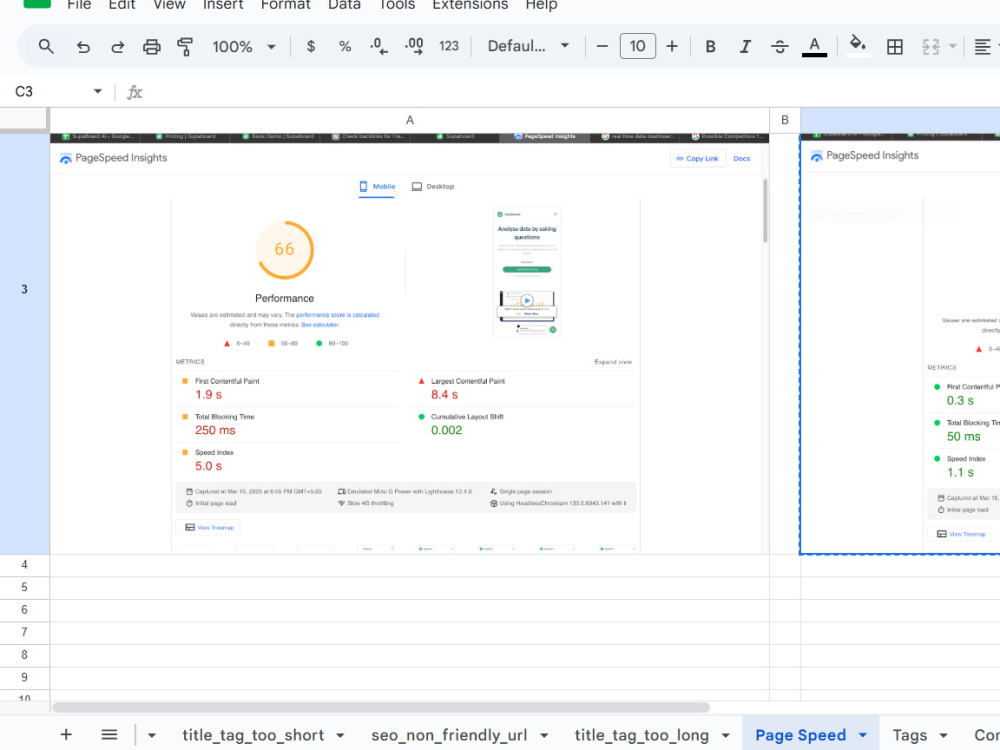Open the Tools menu
The image size is (1000, 750).
(x=397, y=5)
